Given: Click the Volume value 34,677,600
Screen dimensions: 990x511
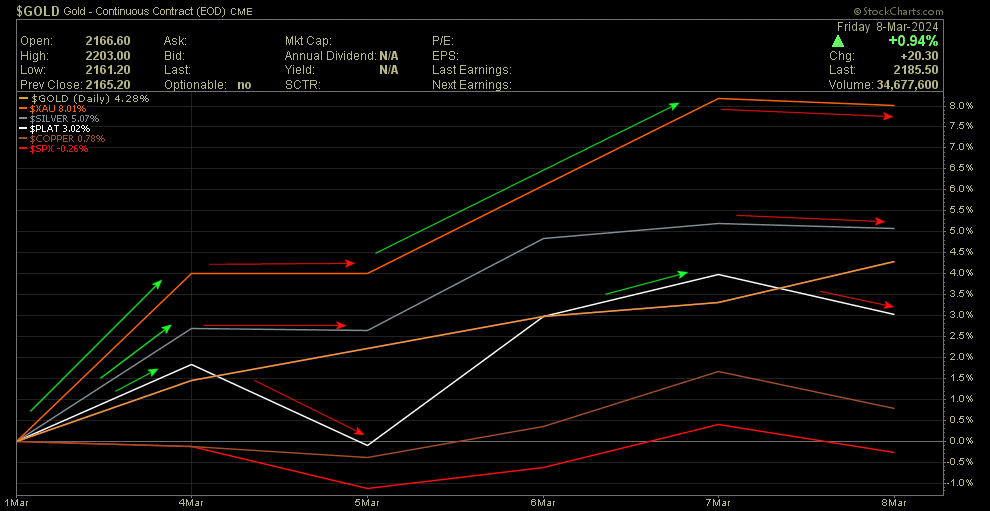Looking at the screenshot, I should (908, 85).
